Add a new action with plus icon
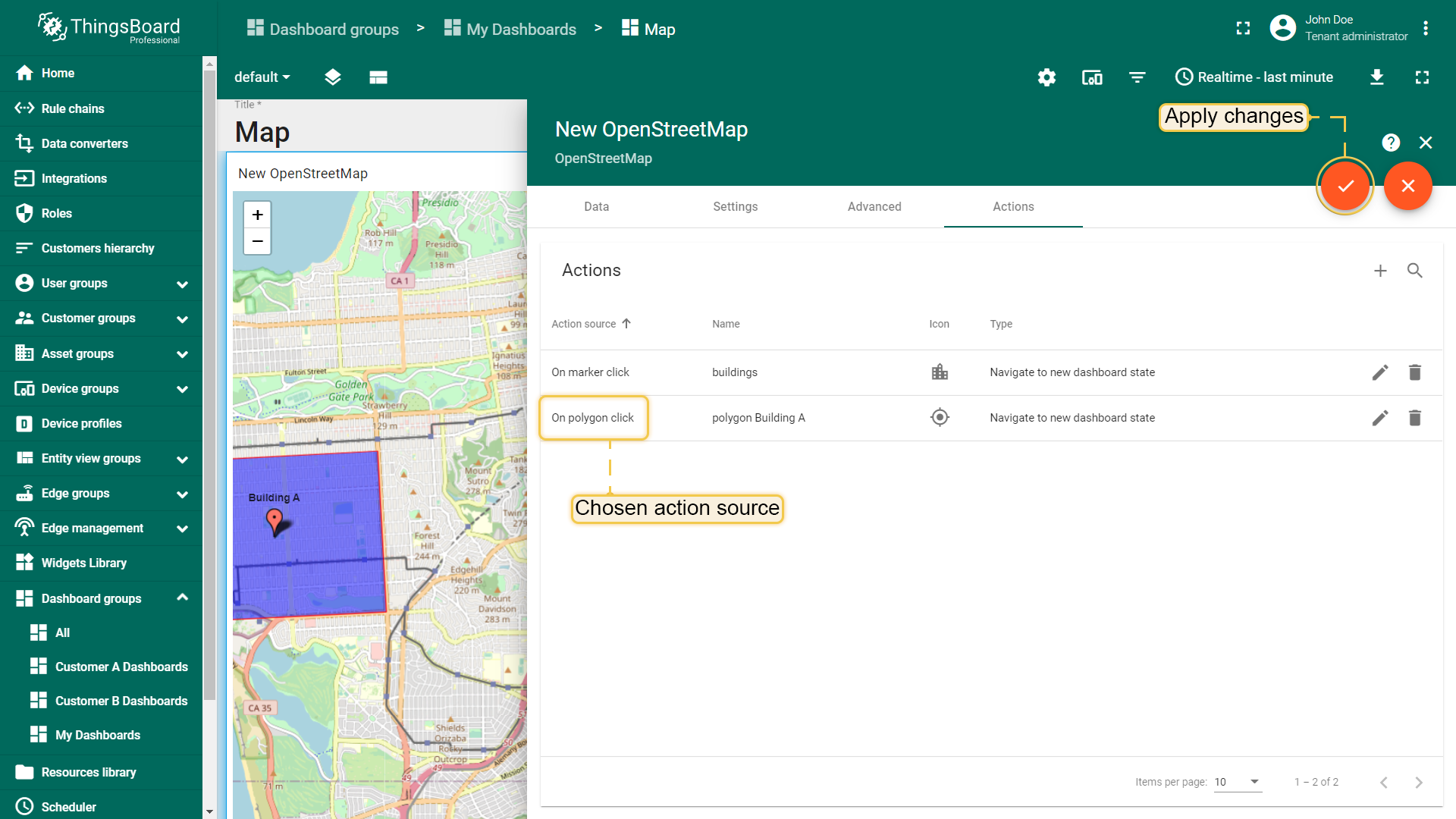The width and height of the screenshot is (1456, 819). 1380,271
